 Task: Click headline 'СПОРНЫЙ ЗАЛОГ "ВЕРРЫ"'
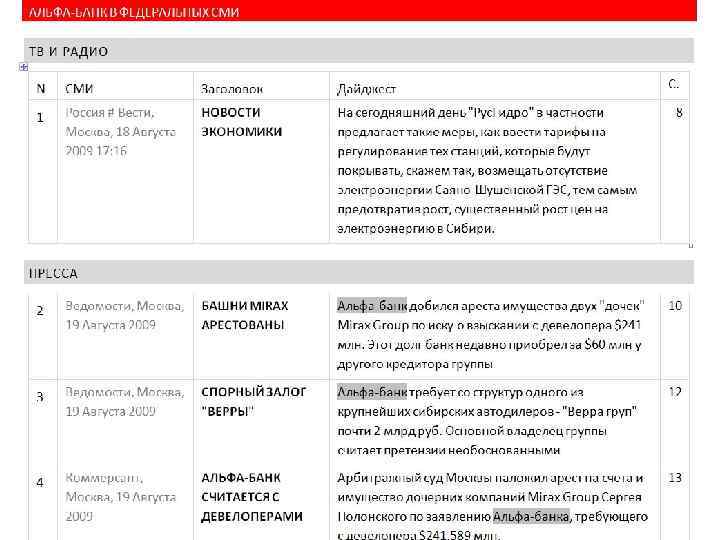coord(253,402)
